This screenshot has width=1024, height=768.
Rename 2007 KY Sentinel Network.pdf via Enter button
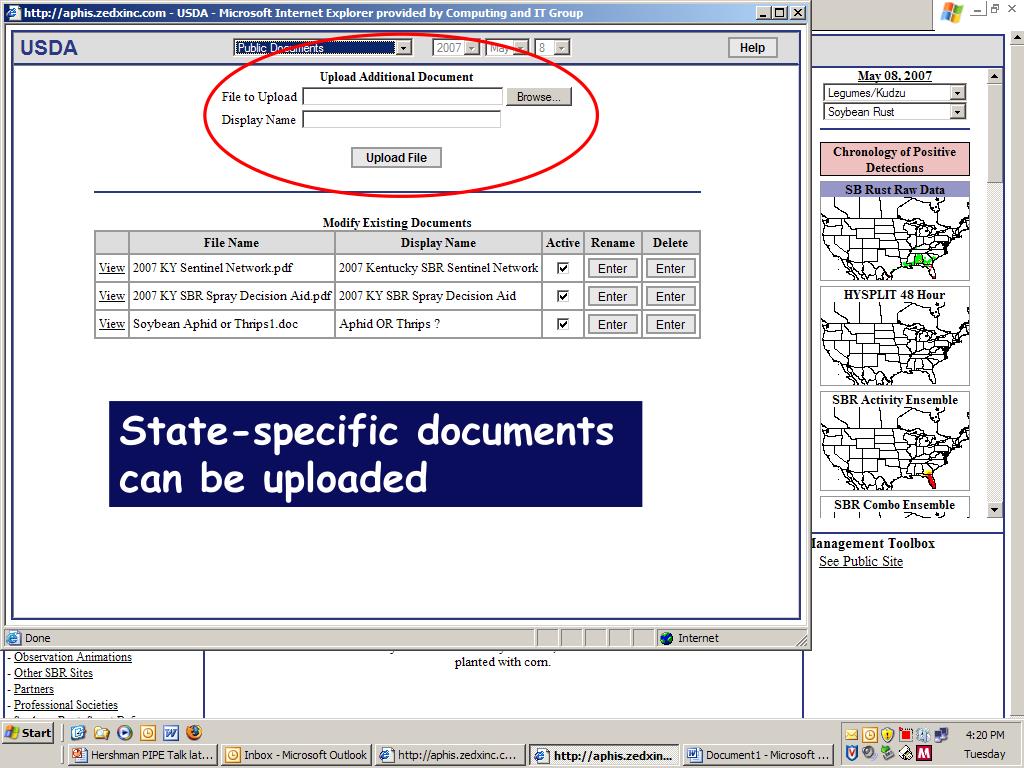click(613, 268)
